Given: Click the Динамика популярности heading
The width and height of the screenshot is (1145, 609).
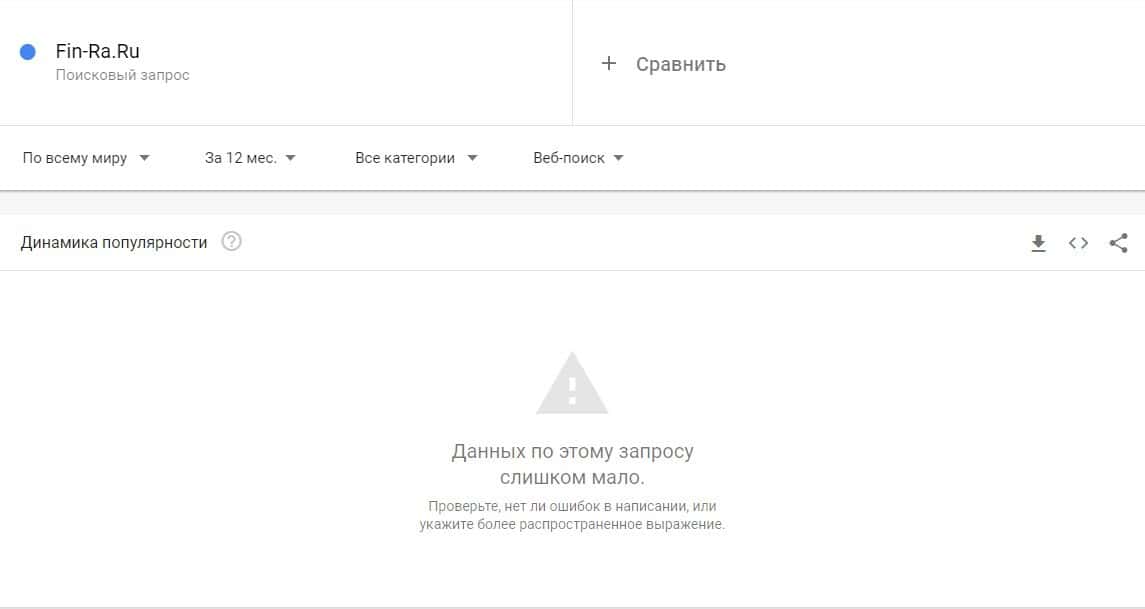Looking at the screenshot, I should (114, 242).
